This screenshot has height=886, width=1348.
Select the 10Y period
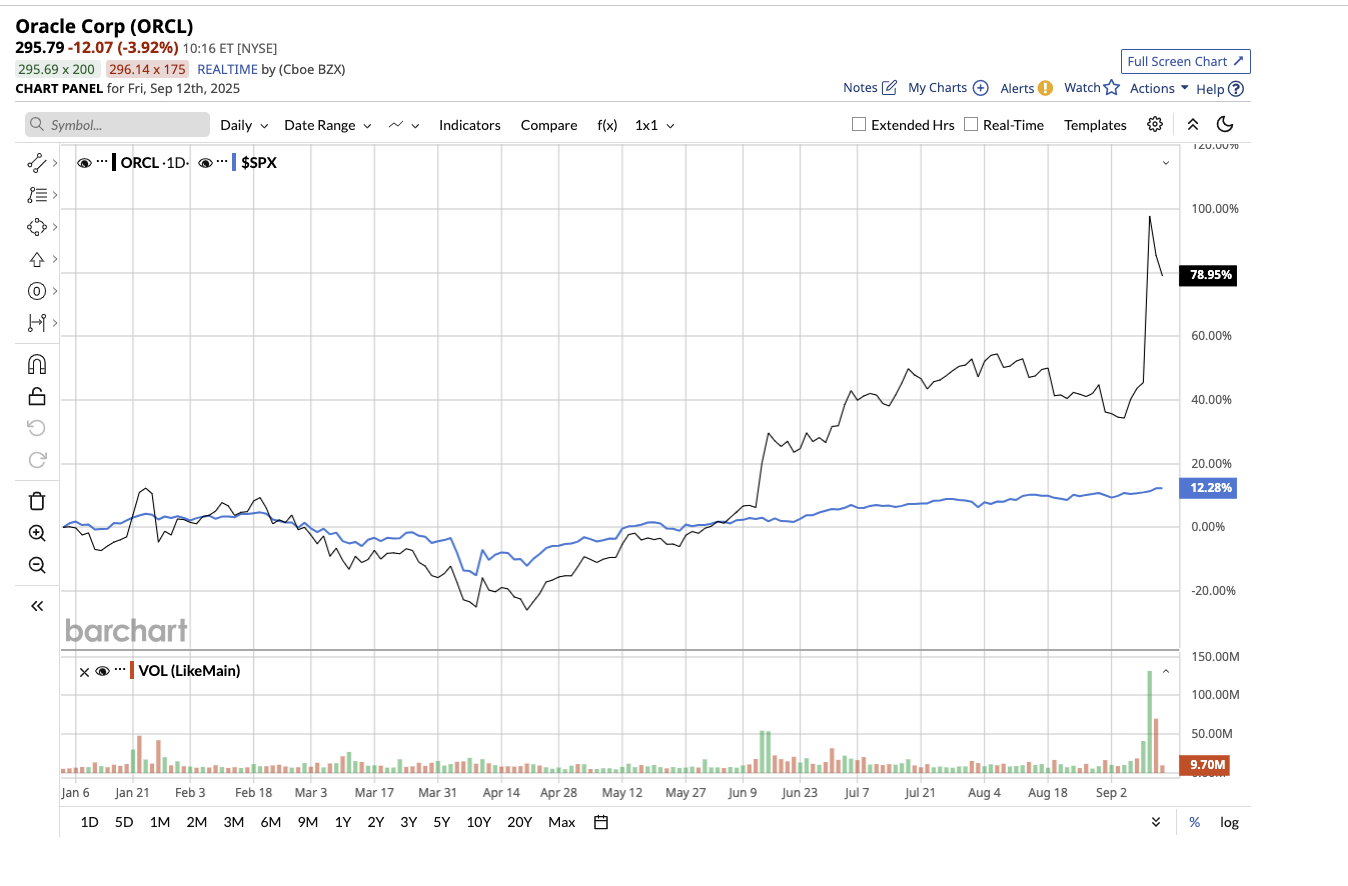(478, 822)
